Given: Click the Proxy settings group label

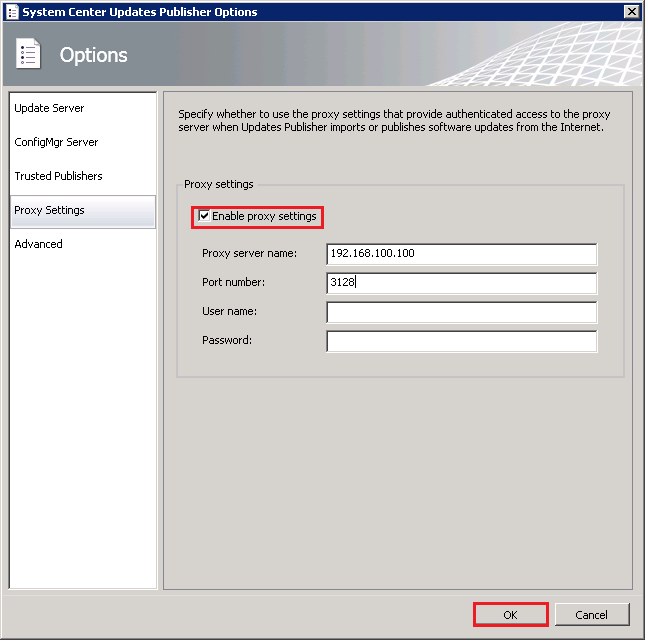Looking at the screenshot, I should [219, 185].
